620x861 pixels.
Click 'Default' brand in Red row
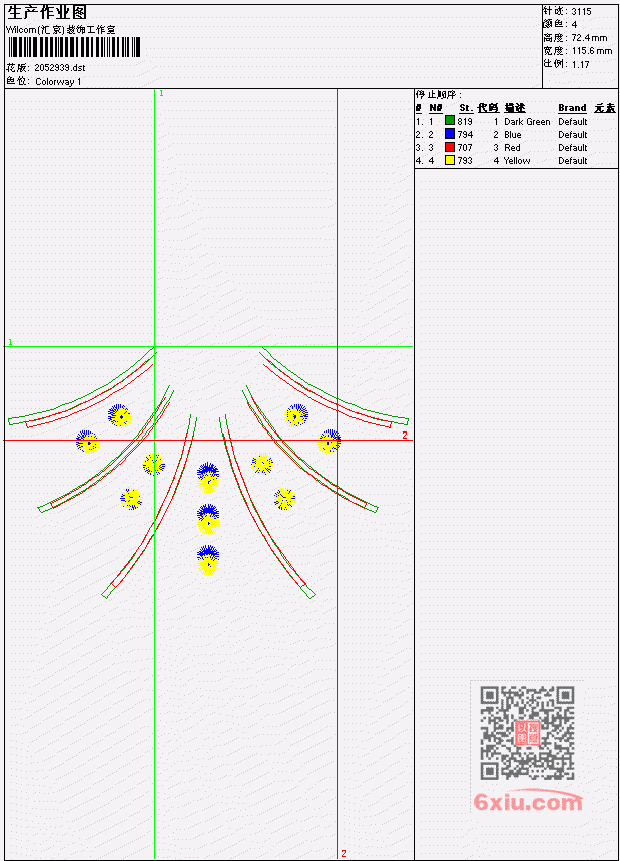(x=573, y=148)
